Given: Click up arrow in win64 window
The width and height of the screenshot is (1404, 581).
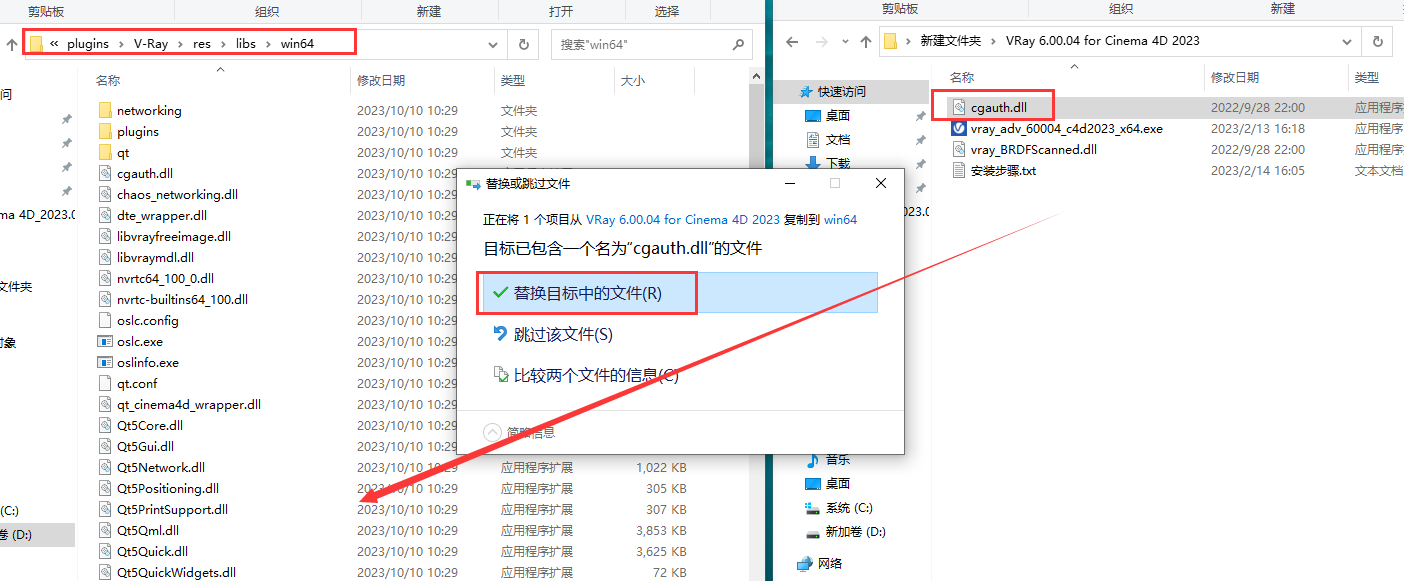Looking at the screenshot, I should 11,44.
